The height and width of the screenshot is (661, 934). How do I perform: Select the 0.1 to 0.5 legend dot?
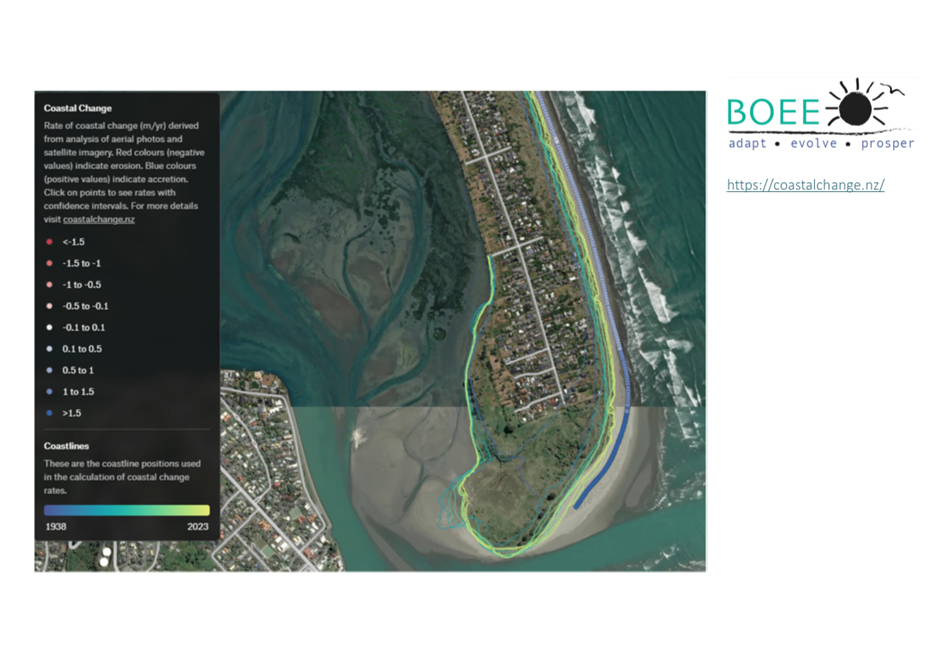(x=49, y=349)
